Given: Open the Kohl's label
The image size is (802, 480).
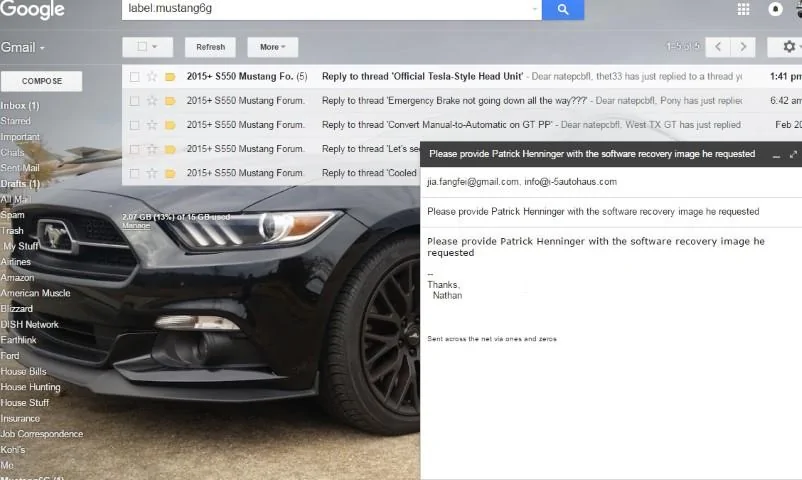Looking at the screenshot, I should 13,450.
